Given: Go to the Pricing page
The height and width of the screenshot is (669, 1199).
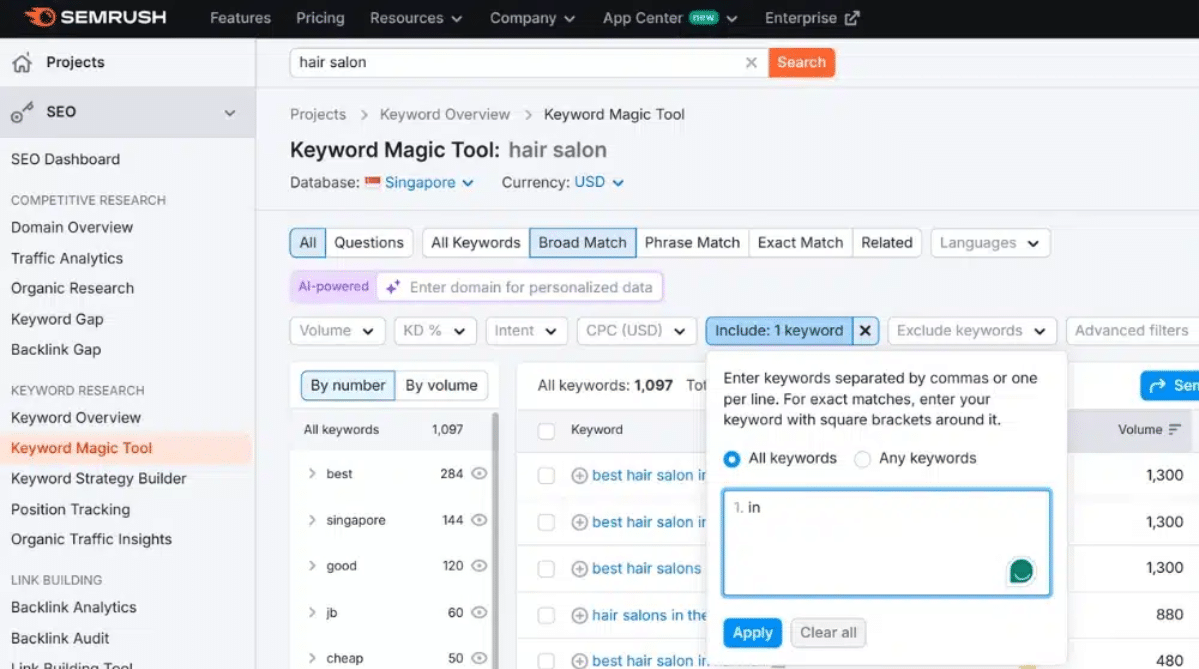Looking at the screenshot, I should coord(320,18).
